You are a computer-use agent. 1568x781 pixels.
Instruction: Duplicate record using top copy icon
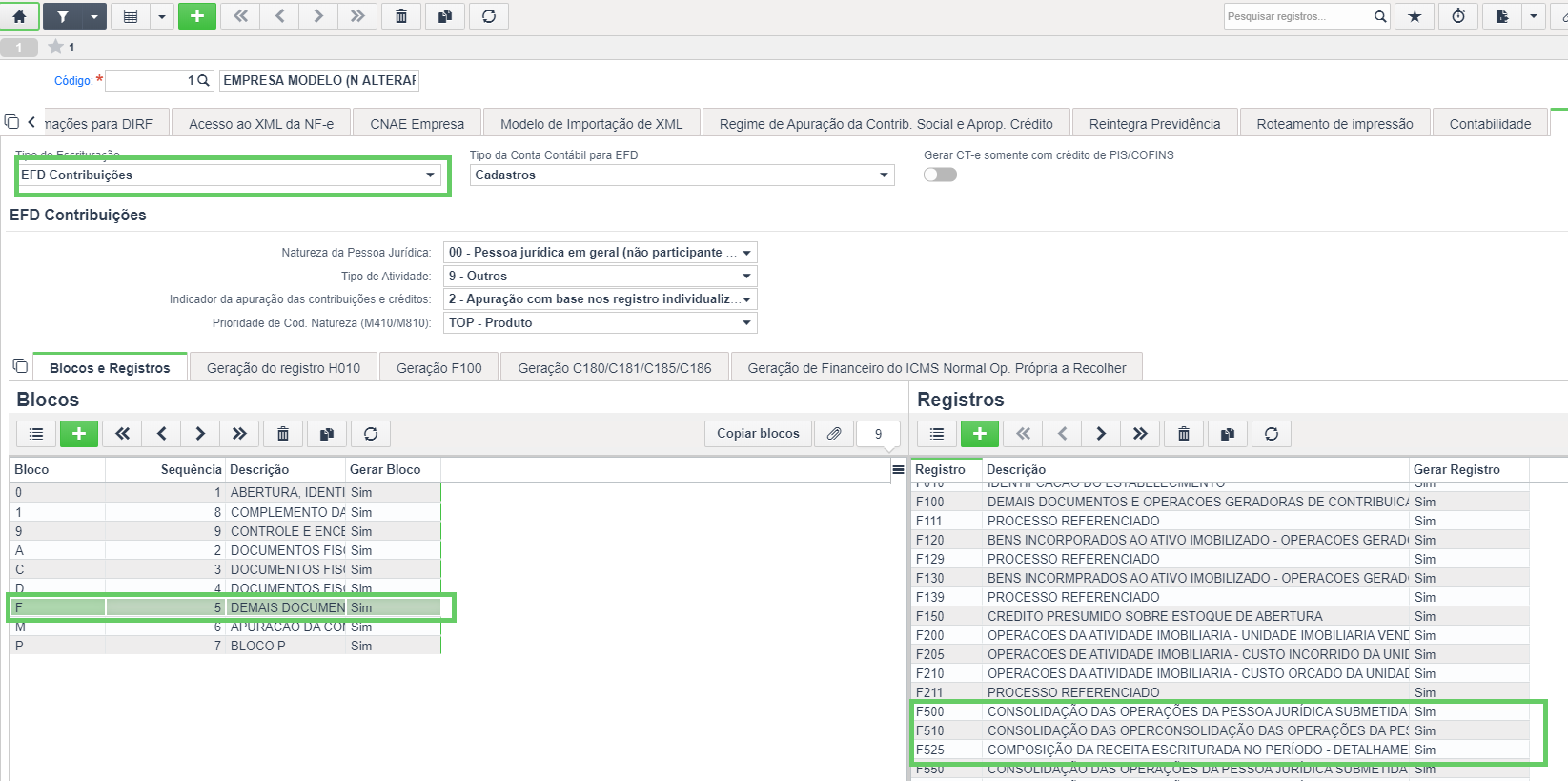[444, 16]
